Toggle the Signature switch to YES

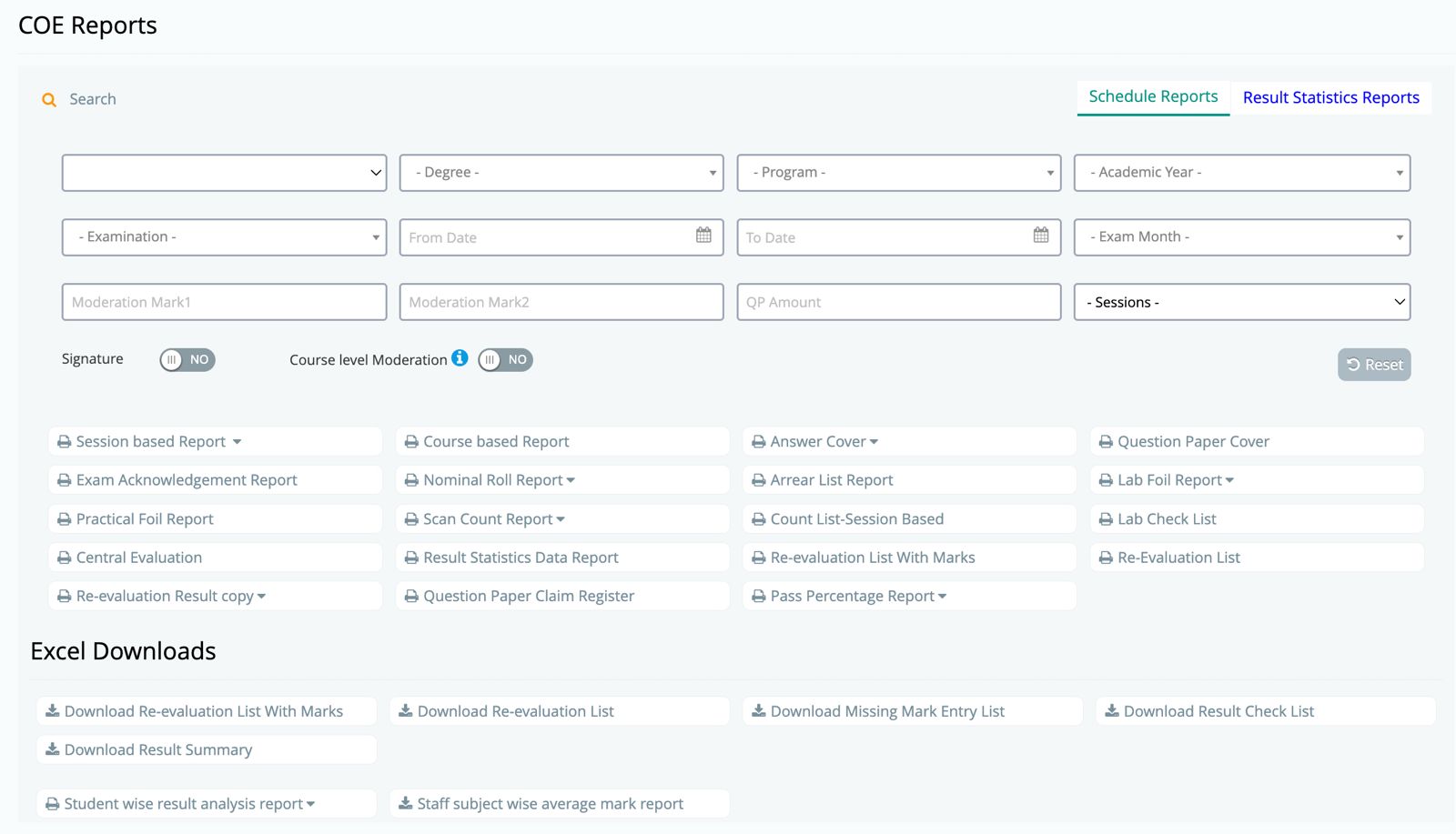[187, 359]
